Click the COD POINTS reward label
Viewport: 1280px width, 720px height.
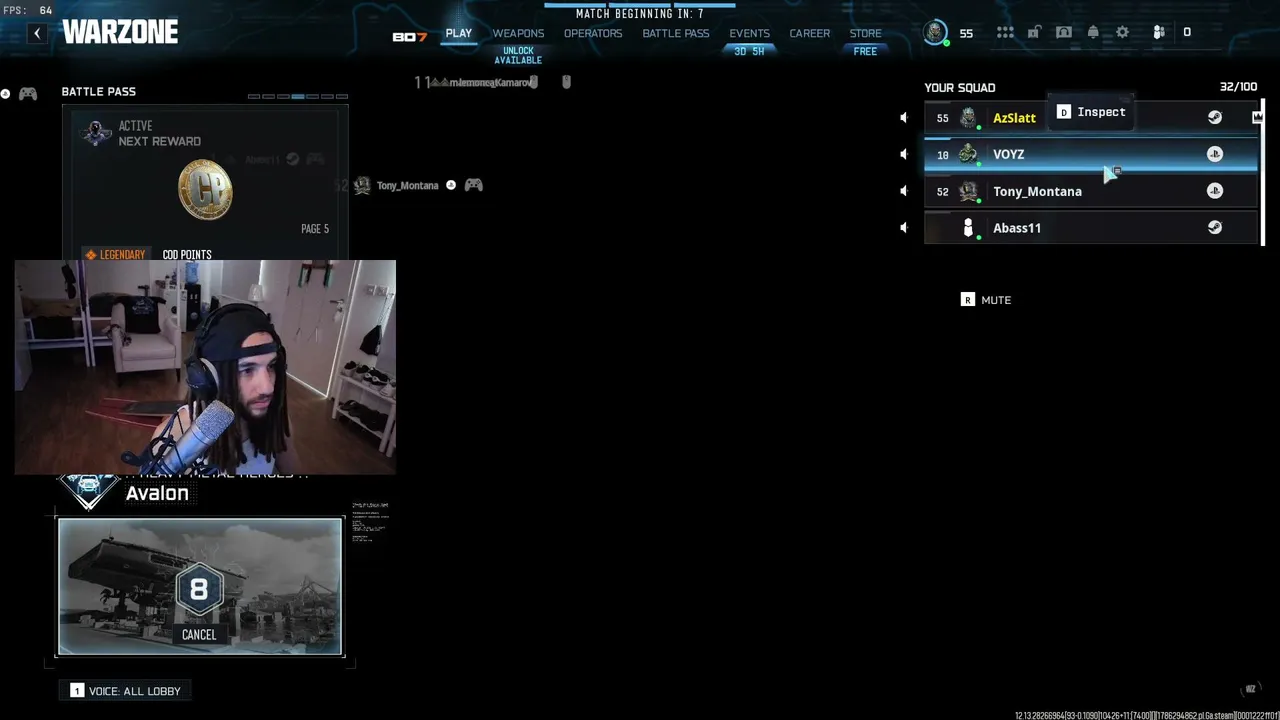point(187,255)
